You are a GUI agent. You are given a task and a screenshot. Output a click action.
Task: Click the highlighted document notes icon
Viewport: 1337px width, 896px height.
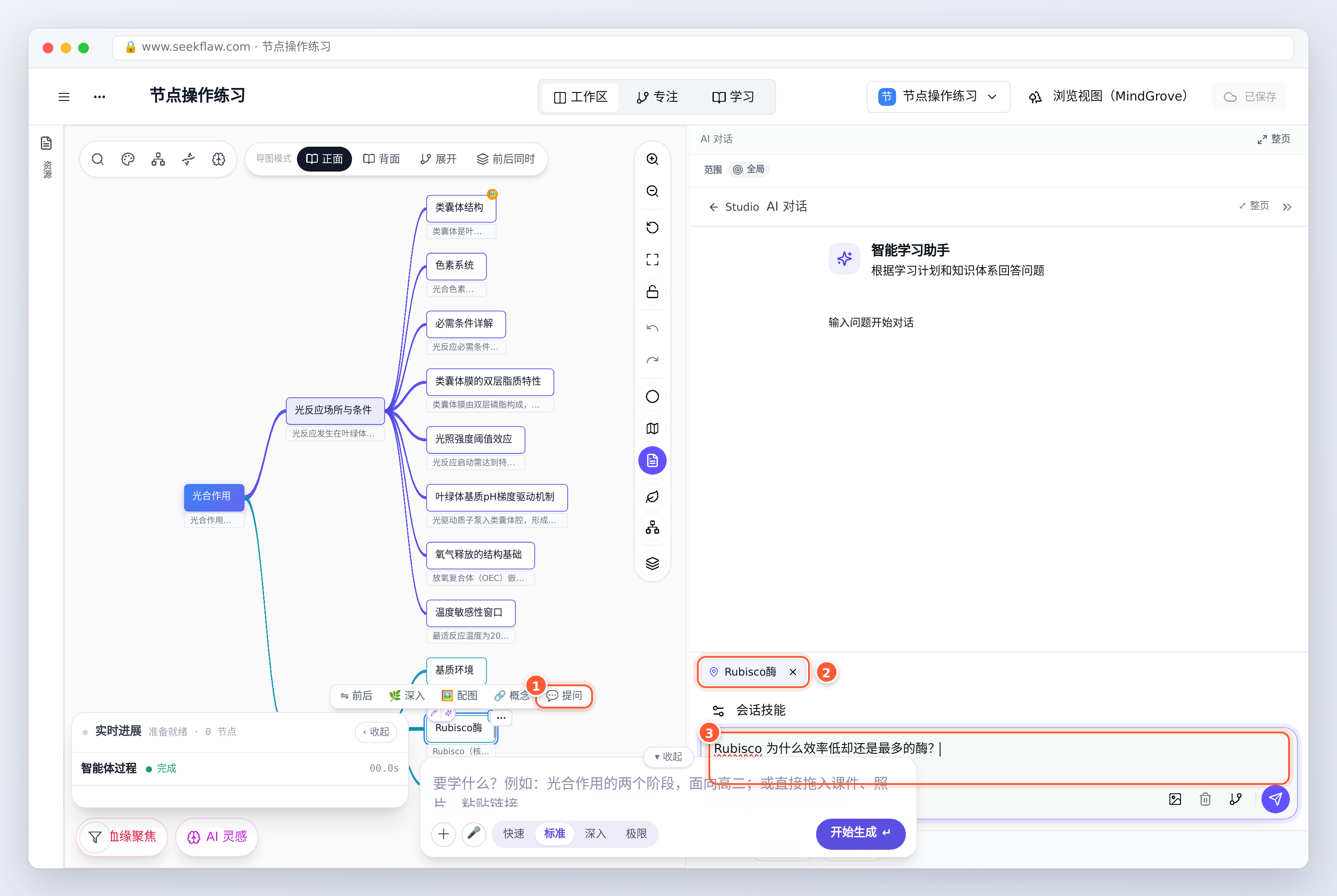[652, 460]
